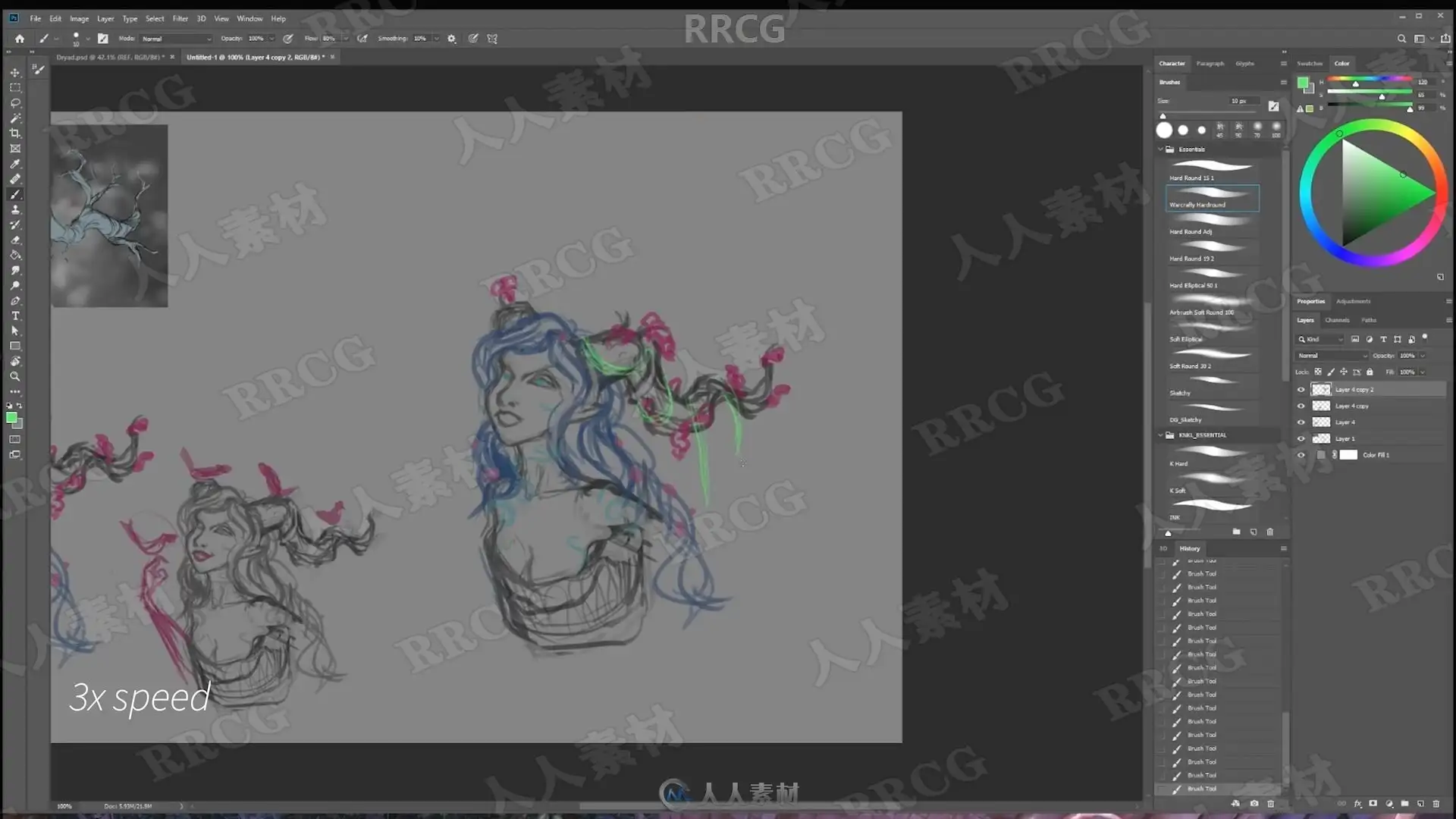Select the Crop tool
Screen dimensions: 1456x819
click(15, 133)
